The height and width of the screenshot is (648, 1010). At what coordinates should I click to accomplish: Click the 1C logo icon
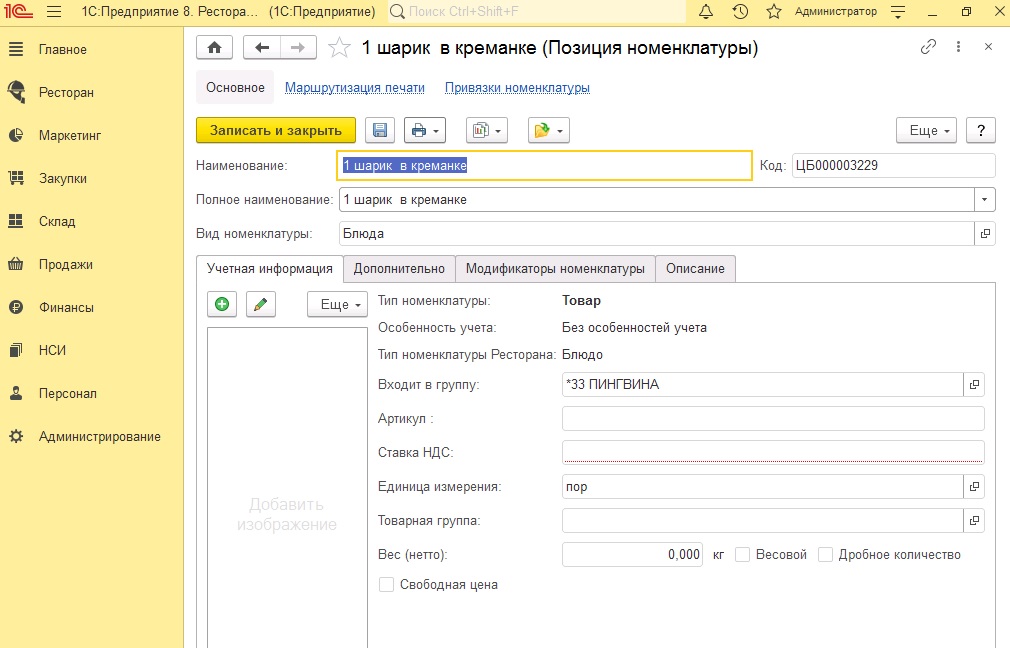[x=18, y=12]
